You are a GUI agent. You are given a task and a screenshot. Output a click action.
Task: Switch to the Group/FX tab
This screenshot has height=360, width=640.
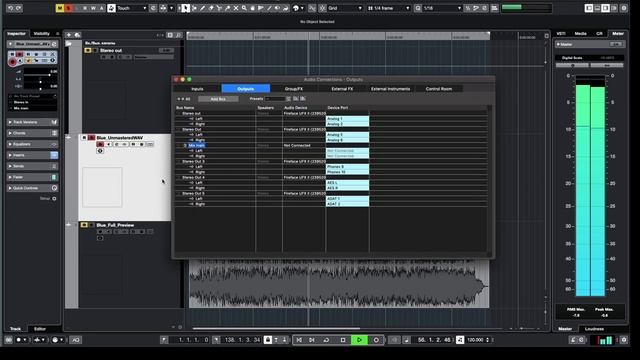click(294, 89)
